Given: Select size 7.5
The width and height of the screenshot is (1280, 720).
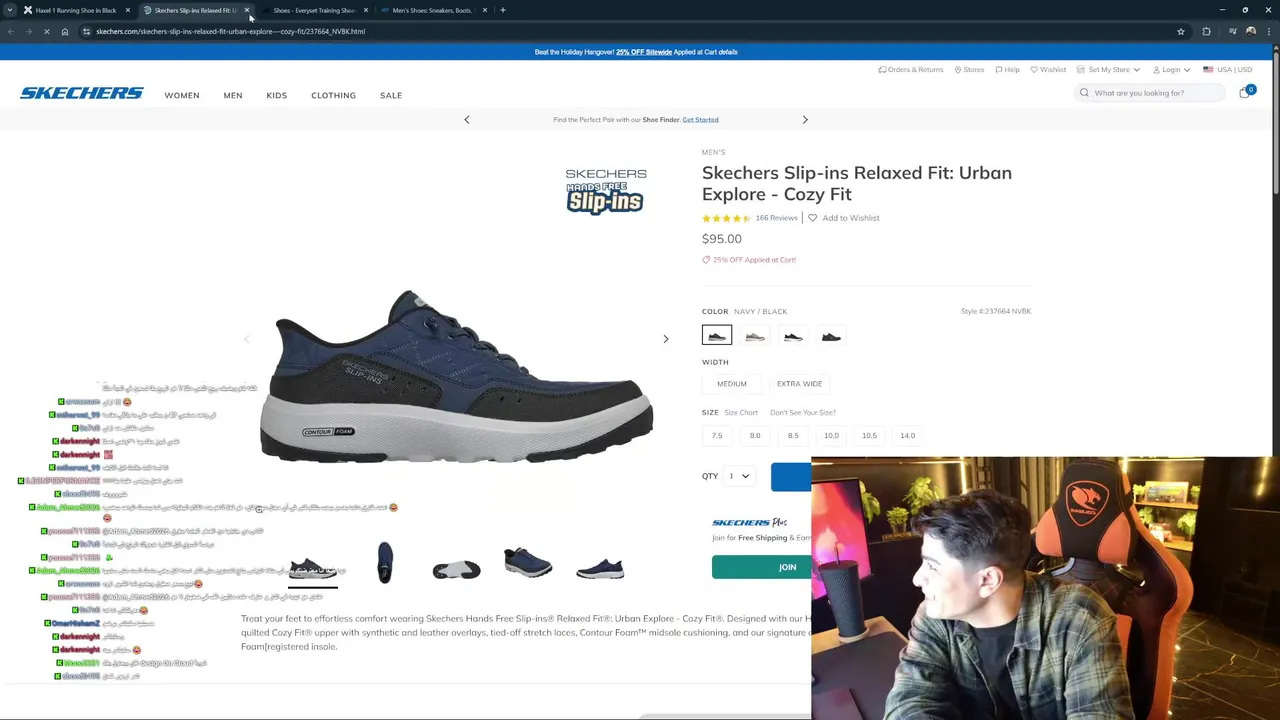Looking at the screenshot, I should 717,436.
